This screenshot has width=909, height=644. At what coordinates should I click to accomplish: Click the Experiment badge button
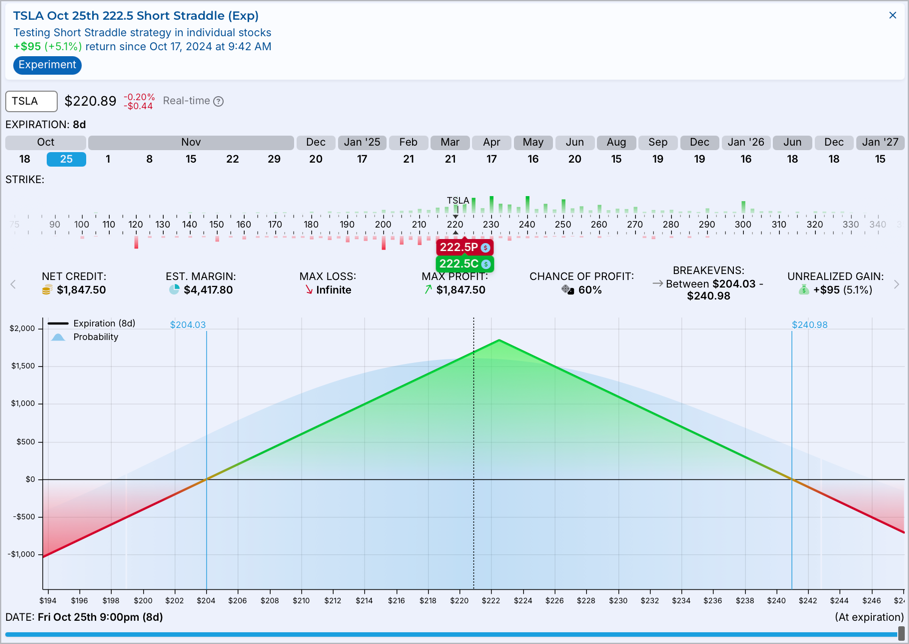[48, 65]
